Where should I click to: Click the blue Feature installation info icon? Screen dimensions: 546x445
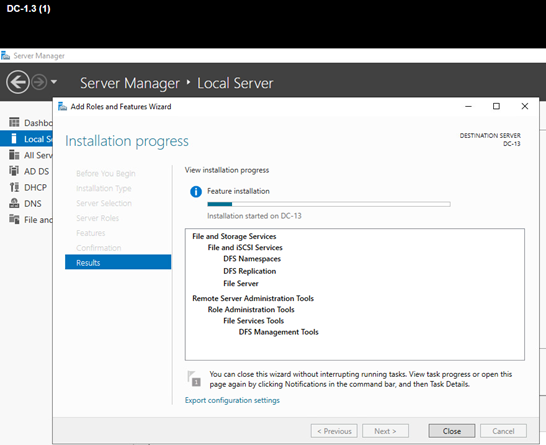196,192
